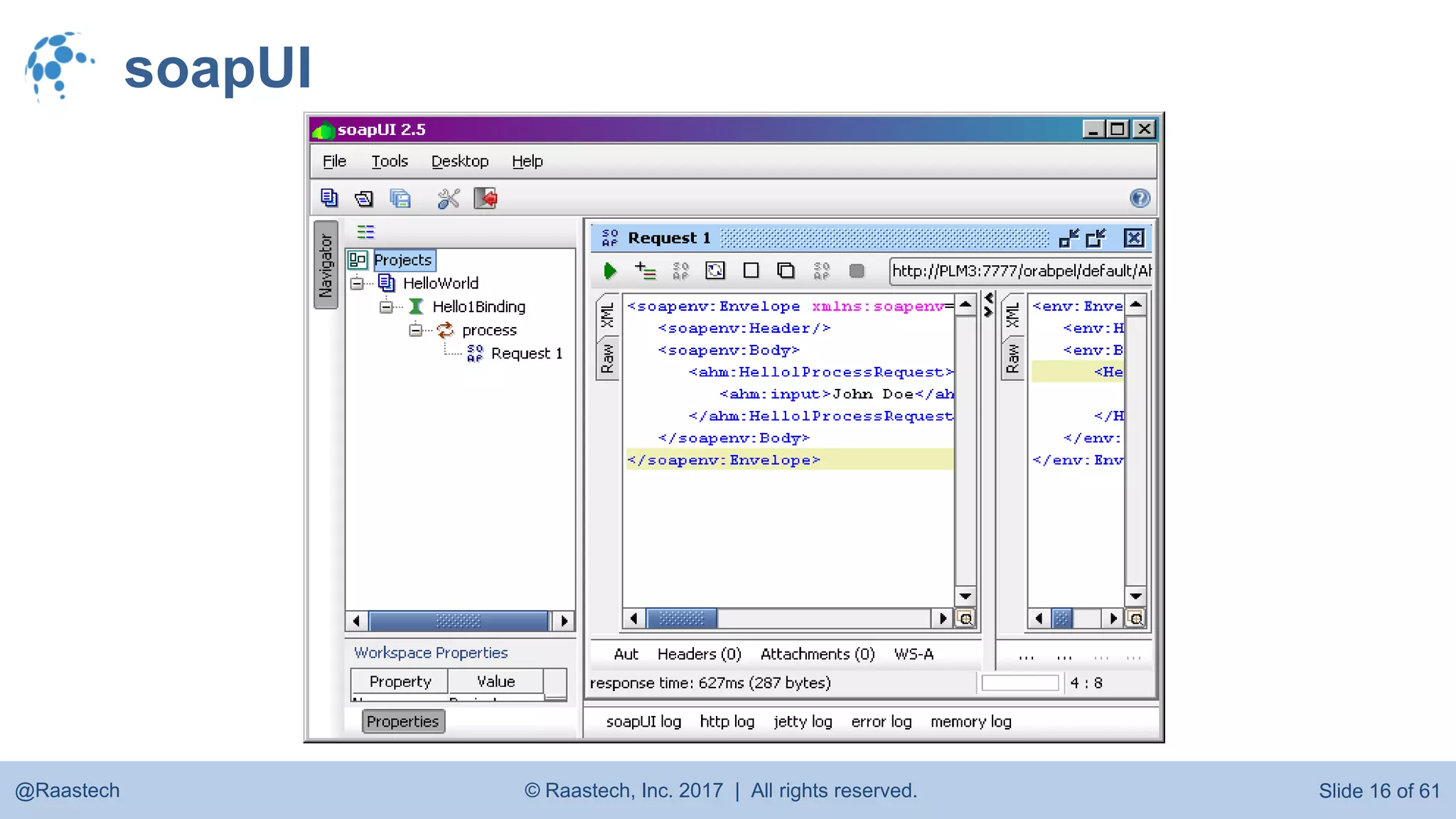The image size is (1456, 819).
Task: Click the new project toolbar icon
Action: [328, 198]
